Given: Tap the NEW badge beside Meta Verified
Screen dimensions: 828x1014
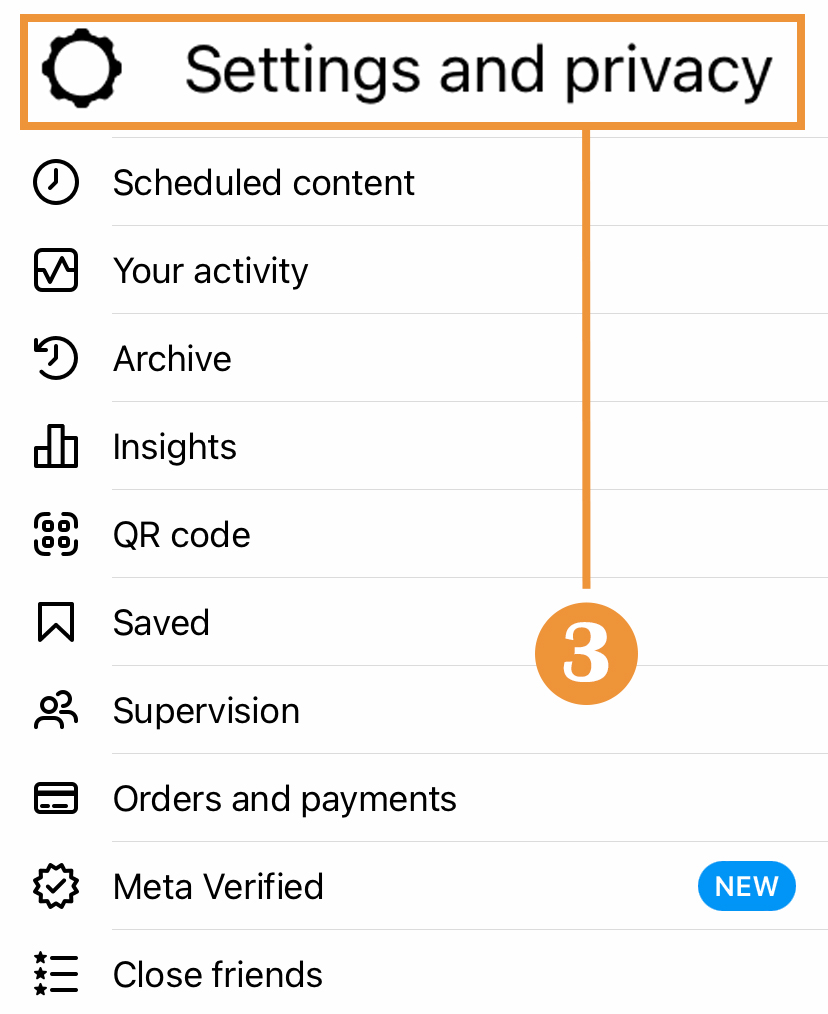Looking at the screenshot, I should click(746, 887).
